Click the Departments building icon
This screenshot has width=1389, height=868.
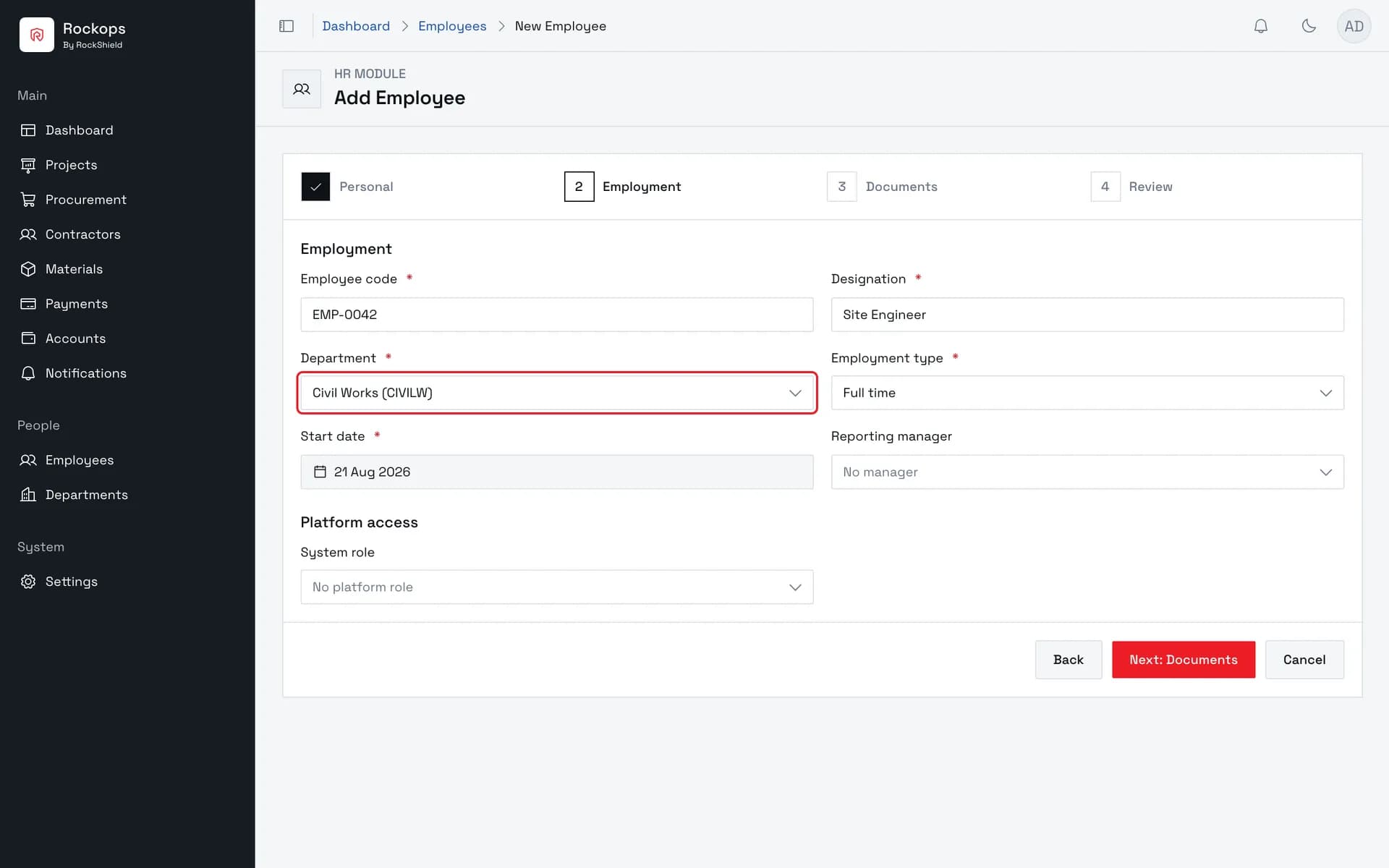pyautogui.click(x=28, y=495)
